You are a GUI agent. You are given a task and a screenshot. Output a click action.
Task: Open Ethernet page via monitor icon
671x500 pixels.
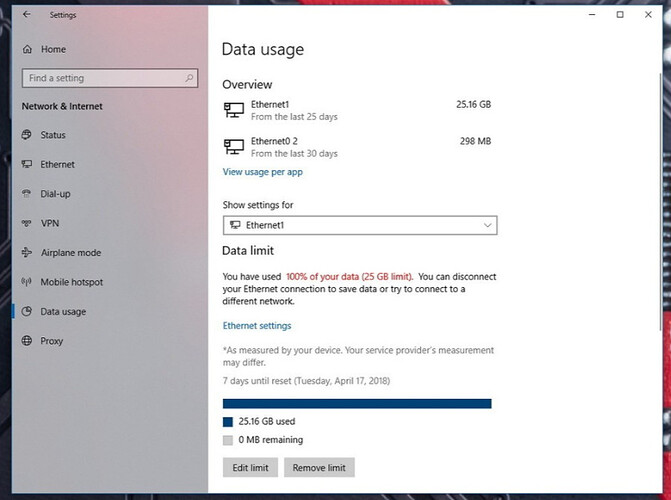(x=27, y=164)
